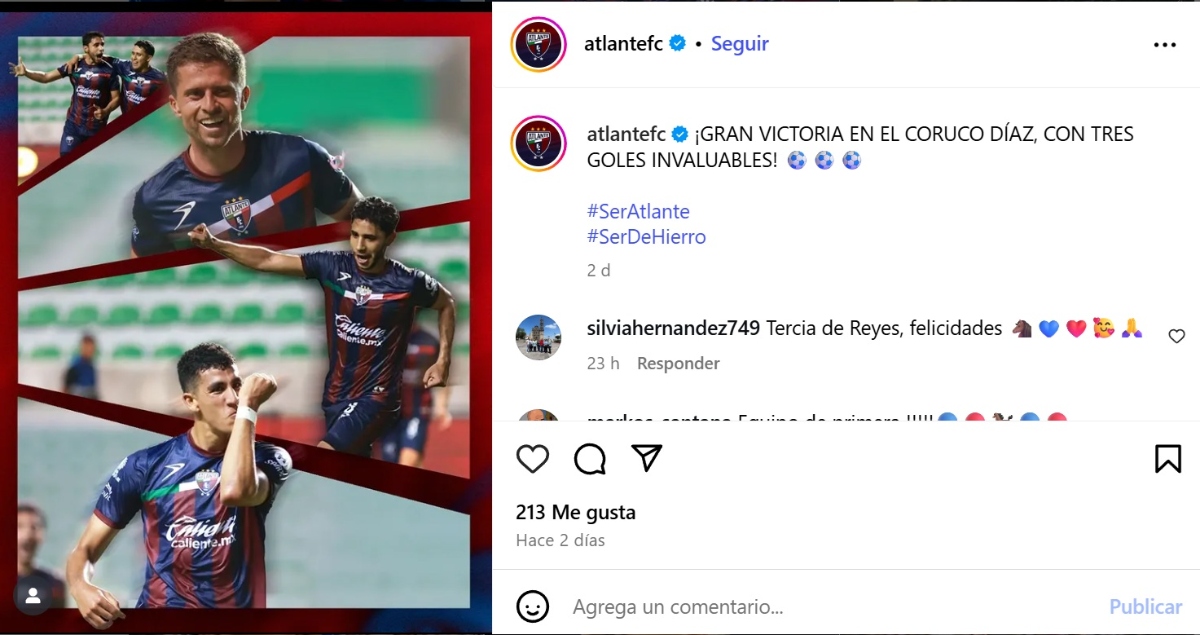Open the emoji picker smiley icon

tap(533, 606)
